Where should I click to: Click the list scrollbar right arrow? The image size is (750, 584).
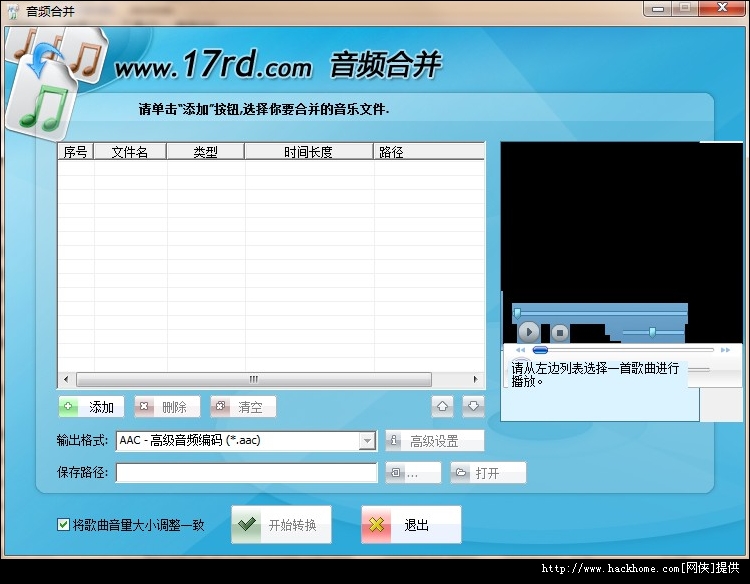tap(475, 379)
